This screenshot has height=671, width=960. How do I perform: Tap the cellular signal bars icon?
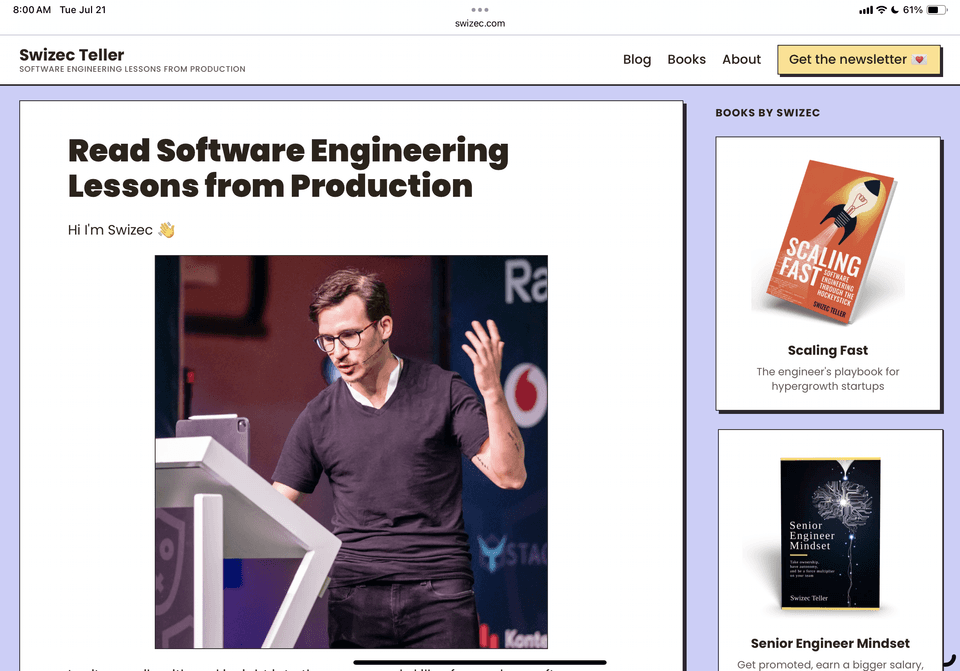click(866, 10)
